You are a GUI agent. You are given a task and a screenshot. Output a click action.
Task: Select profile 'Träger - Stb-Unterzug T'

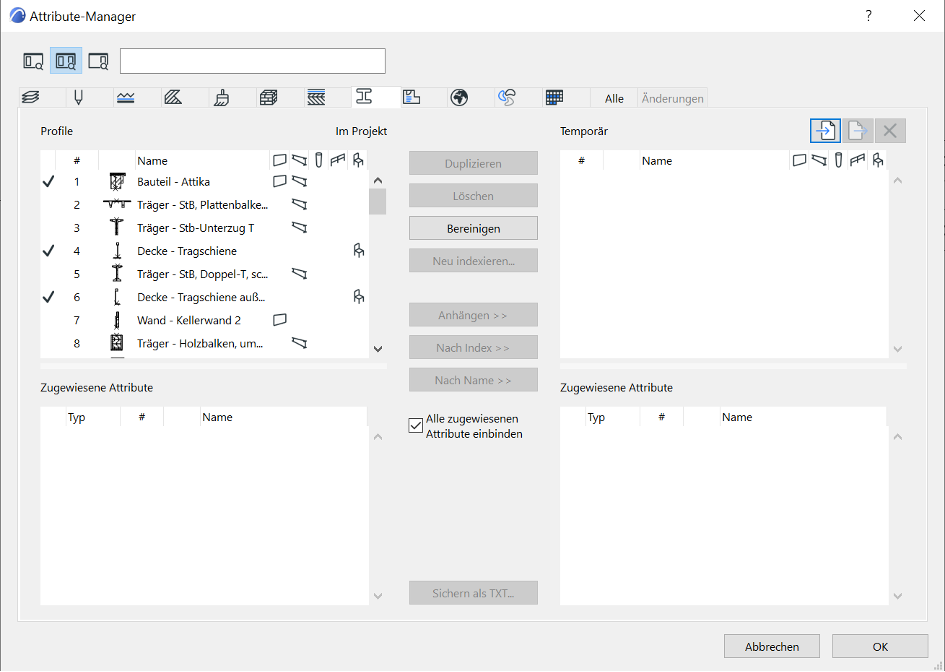(204, 228)
